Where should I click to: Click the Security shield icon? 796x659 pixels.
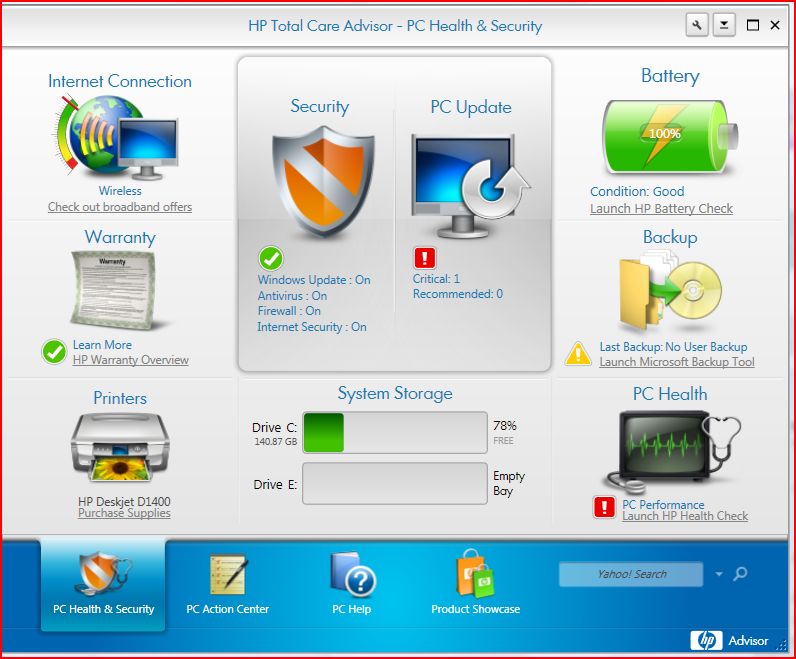(323, 182)
